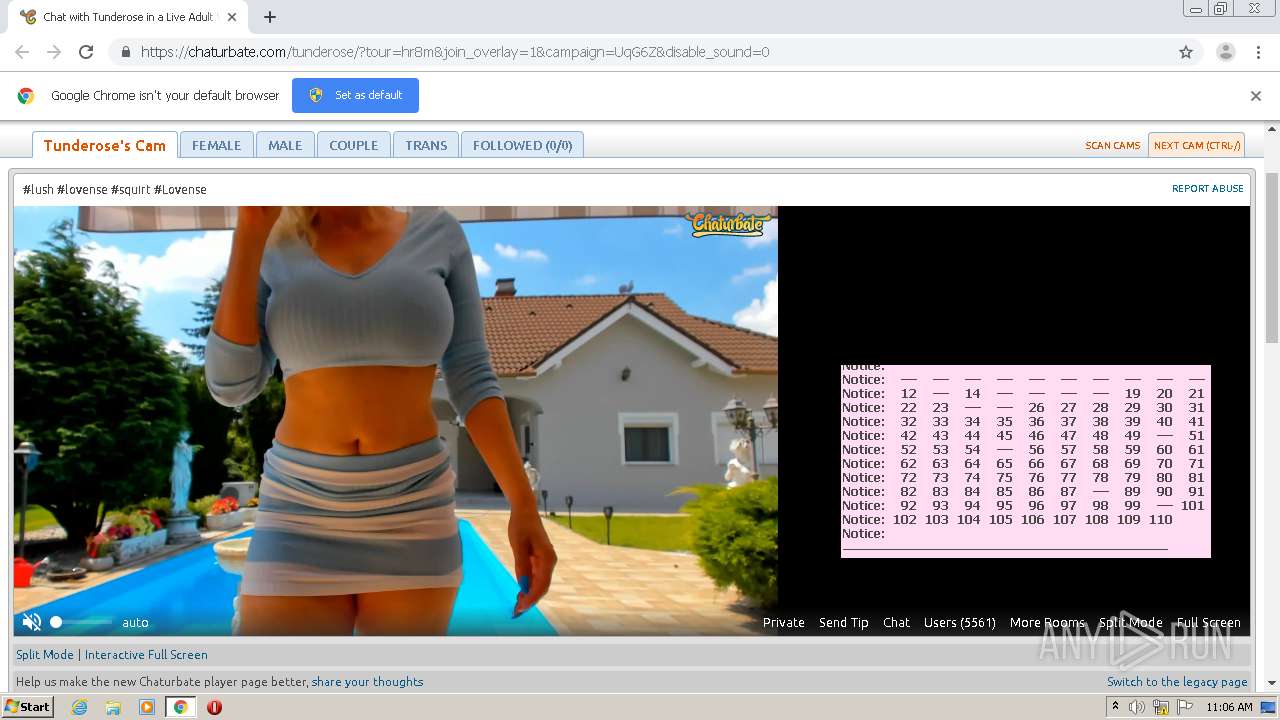
Task: Click the taskbar clock showing 11:06 AM
Action: tap(1229, 707)
